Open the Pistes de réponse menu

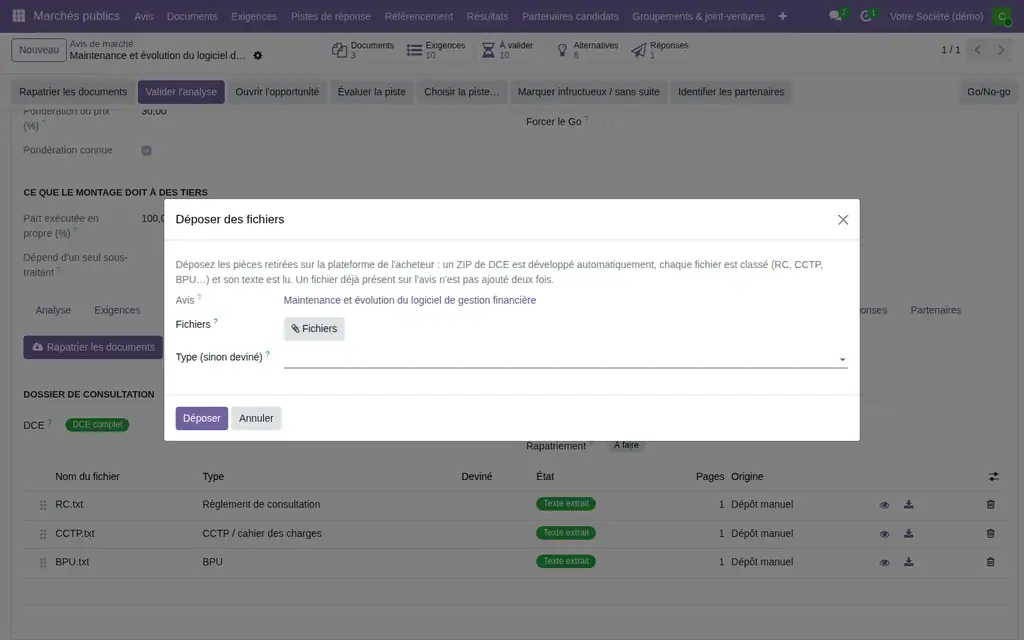330,16
